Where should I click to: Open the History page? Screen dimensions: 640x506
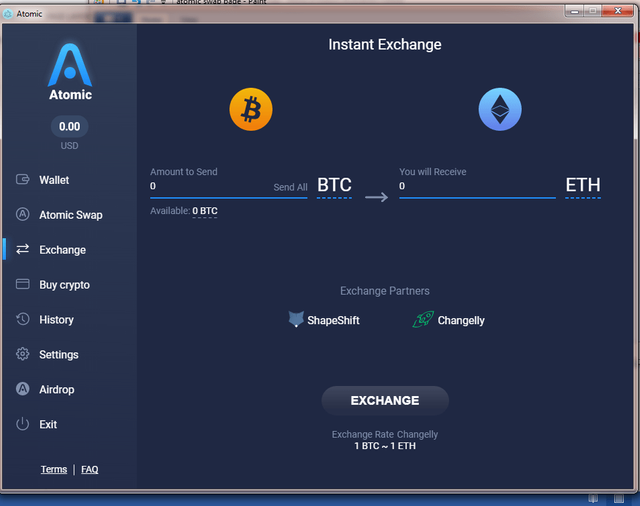point(56,320)
